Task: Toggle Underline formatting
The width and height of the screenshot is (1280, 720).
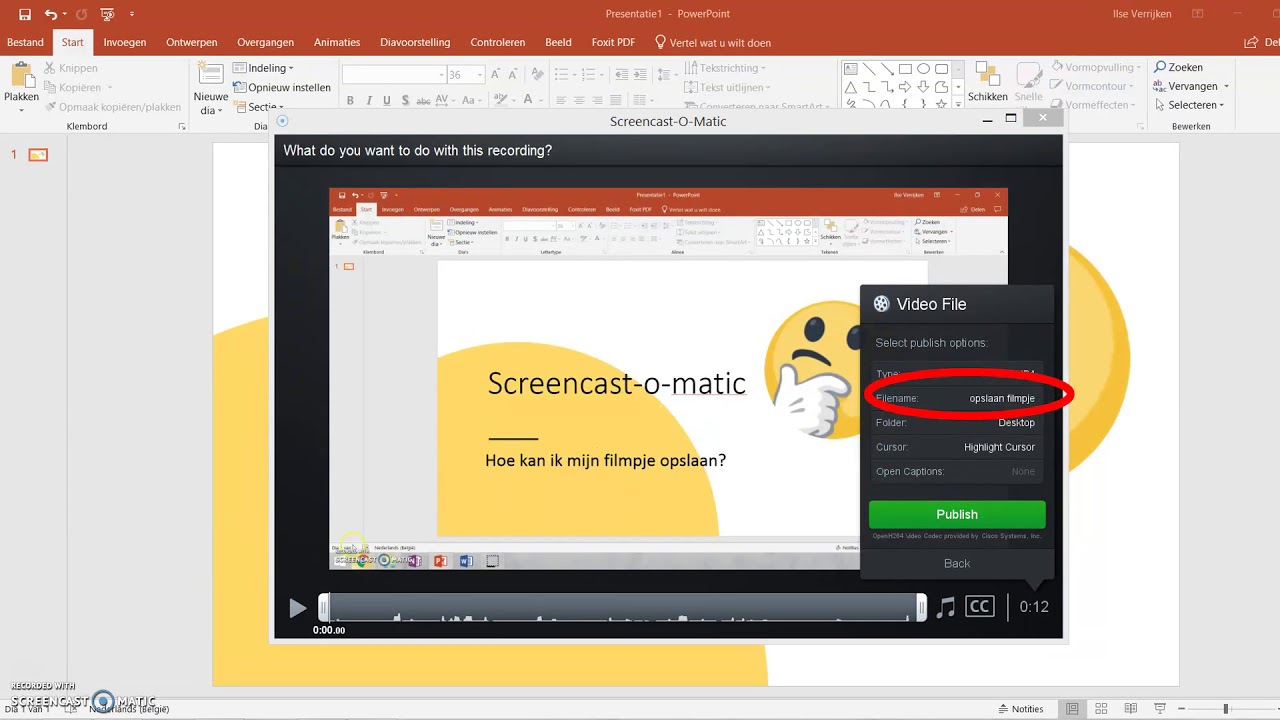Action: click(388, 100)
